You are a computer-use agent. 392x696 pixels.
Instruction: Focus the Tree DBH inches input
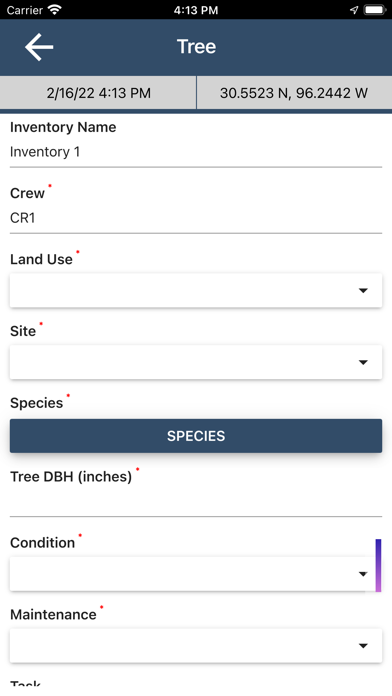(x=196, y=502)
